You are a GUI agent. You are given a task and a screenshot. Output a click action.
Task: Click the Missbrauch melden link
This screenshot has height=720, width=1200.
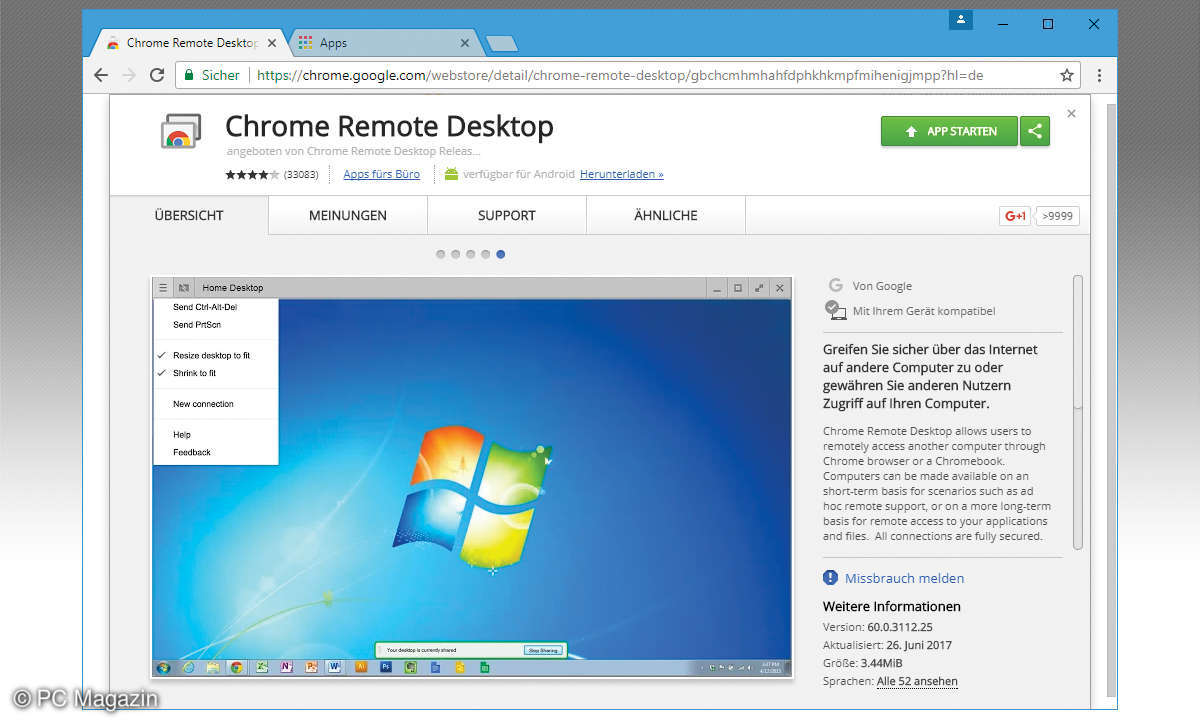click(904, 578)
